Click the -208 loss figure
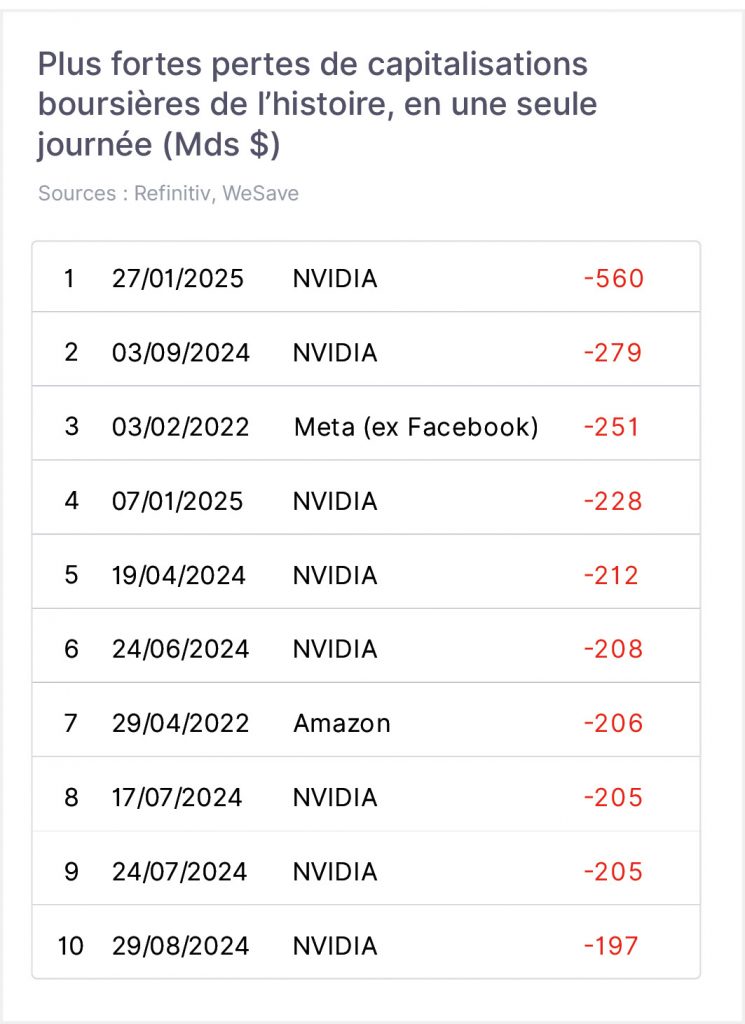This screenshot has height=1024, width=745. point(613,649)
